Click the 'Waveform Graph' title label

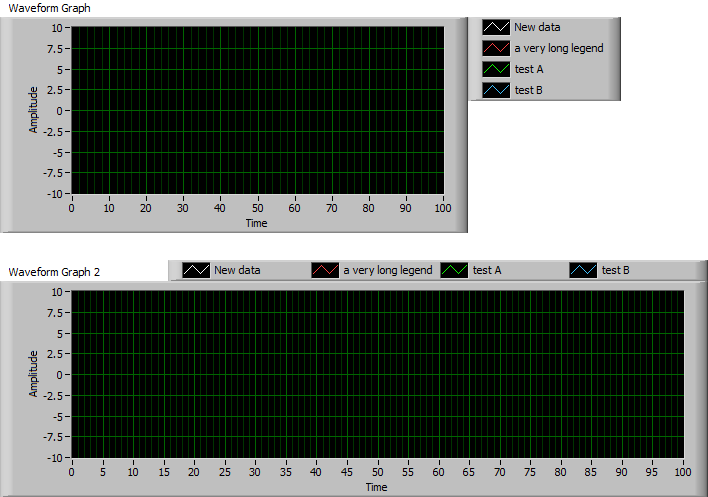point(49,8)
